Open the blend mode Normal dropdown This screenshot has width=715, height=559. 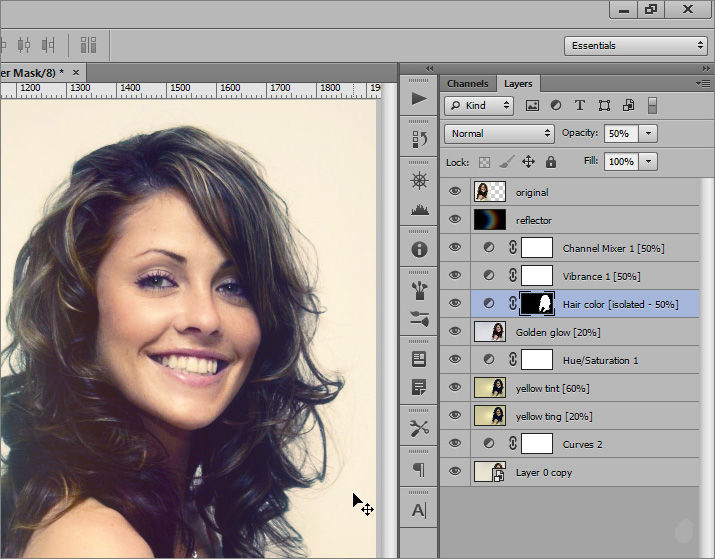click(500, 133)
